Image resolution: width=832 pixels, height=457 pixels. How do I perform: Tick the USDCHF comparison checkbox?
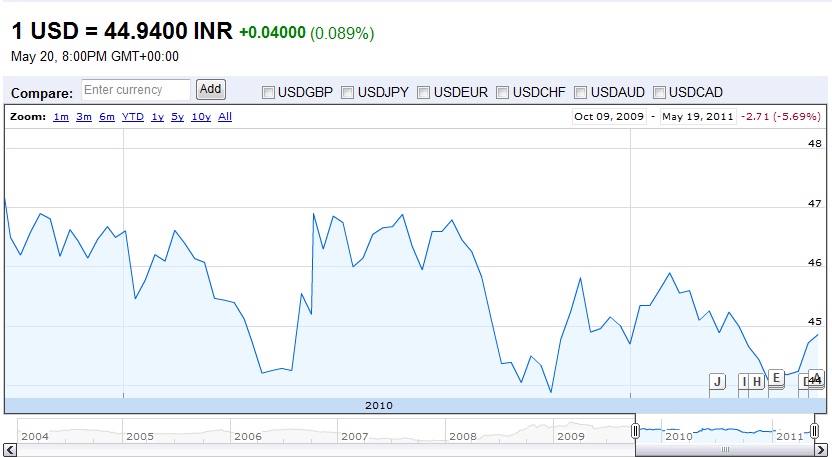coord(502,92)
